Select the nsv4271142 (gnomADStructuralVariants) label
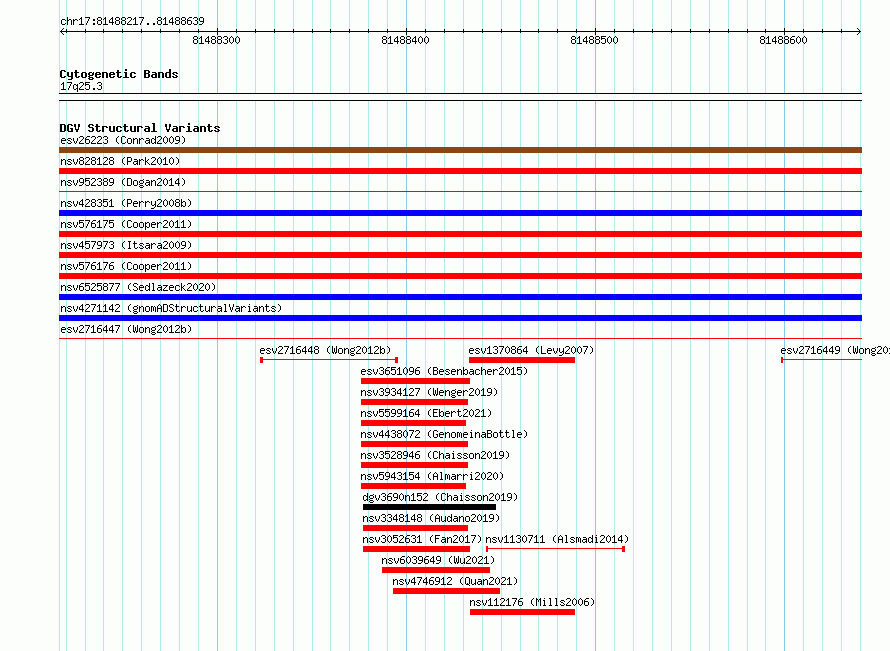 [x=171, y=308]
